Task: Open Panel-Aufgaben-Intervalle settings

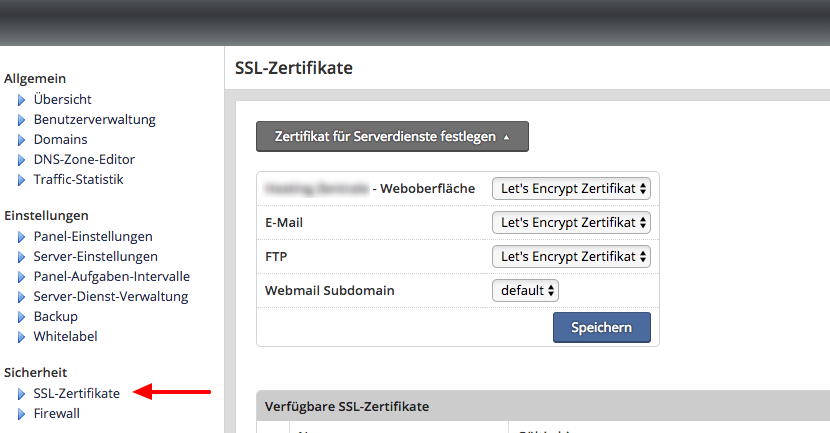Action: [x=111, y=277]
